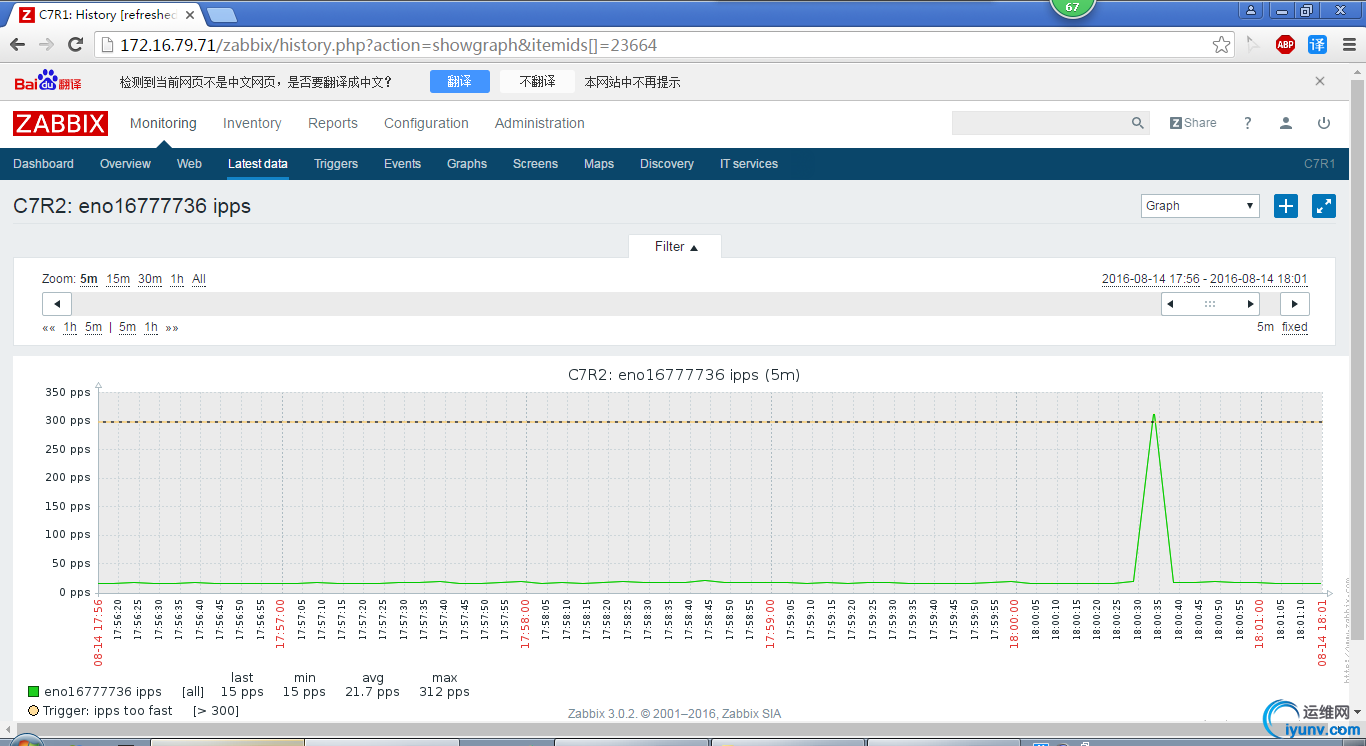Open the Adblock Plus extension icon
This screenshot has height=746, width=1366.
1285,45
